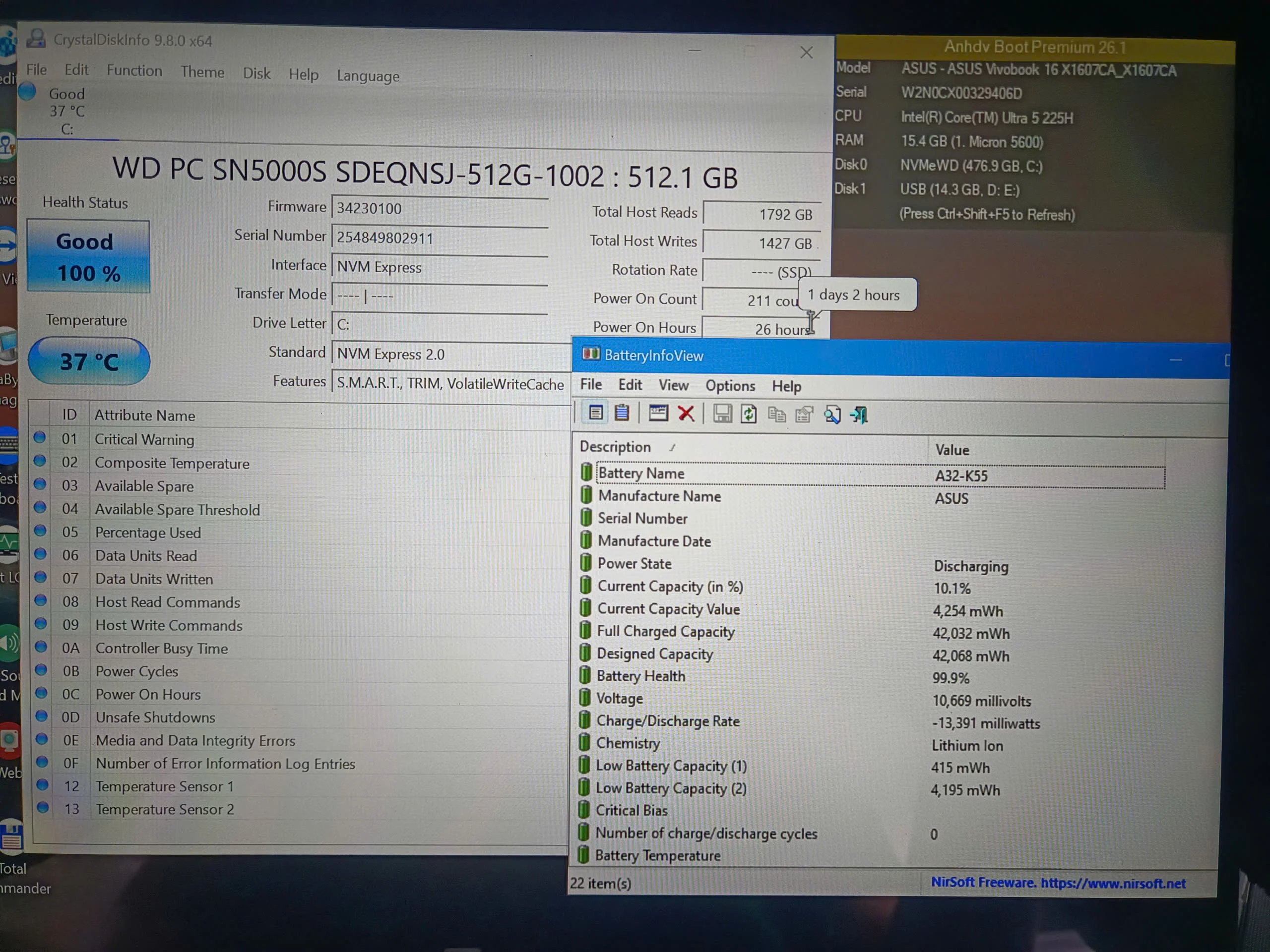Click the battery icon beside Battery Health
This screenshot has width=1270, height=952.
pos(585,675)
